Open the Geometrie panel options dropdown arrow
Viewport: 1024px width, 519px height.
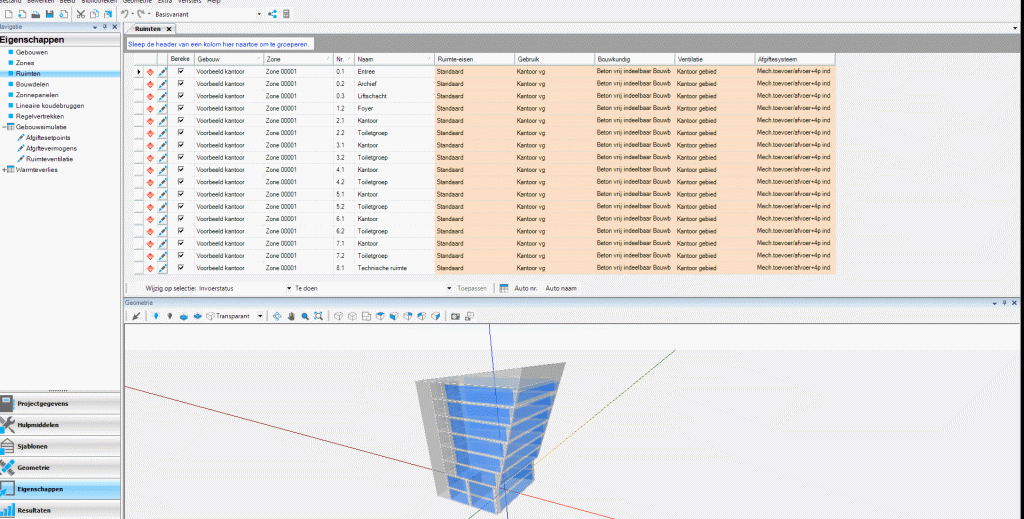coord(995,304)
